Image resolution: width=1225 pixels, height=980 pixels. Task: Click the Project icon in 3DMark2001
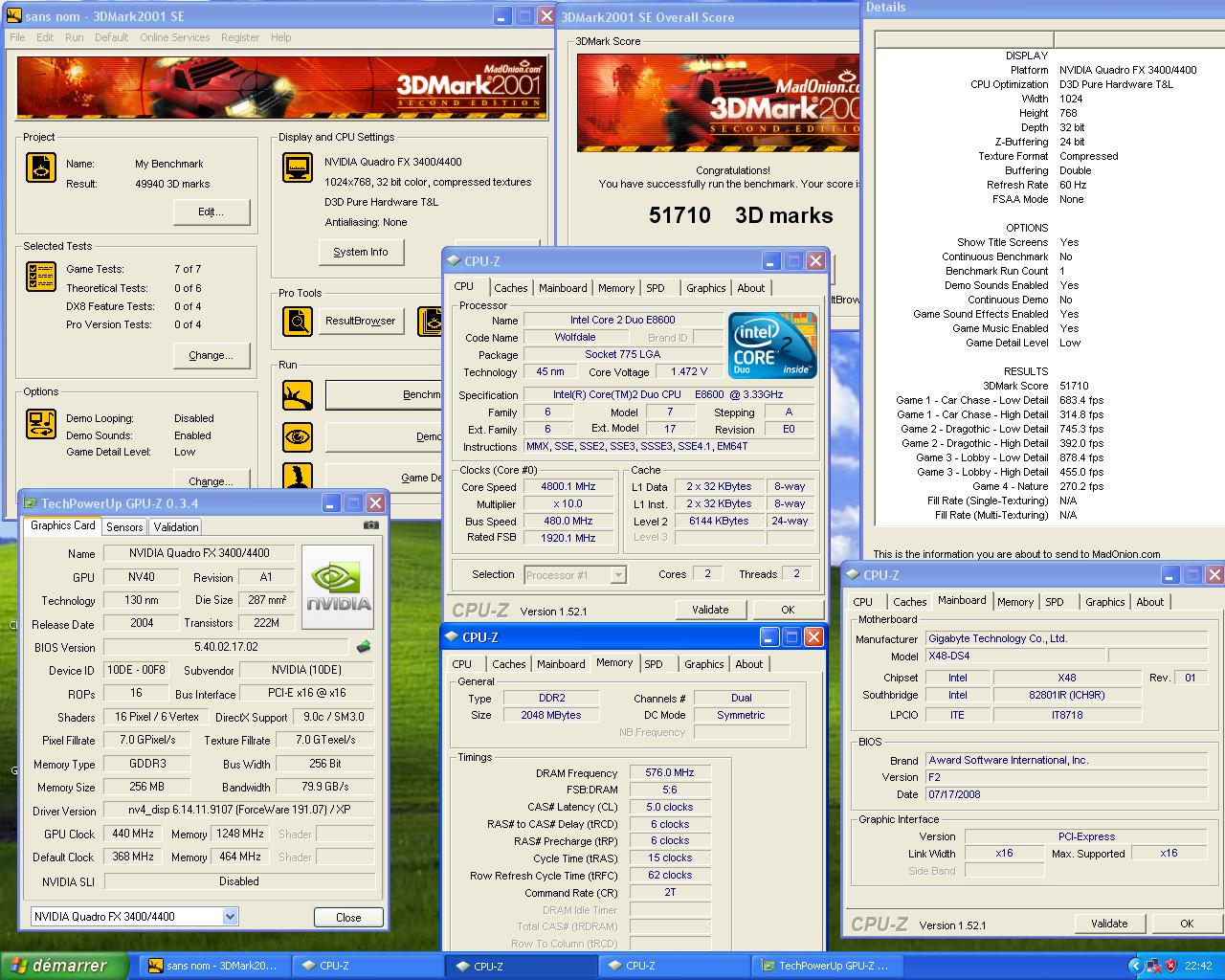(41, 167)
